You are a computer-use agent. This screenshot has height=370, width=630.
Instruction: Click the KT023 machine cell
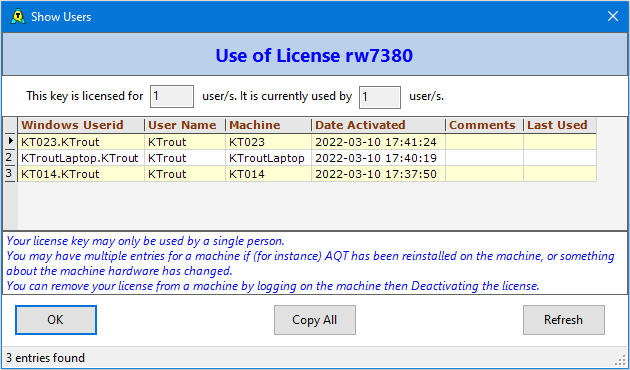[268, 142]
